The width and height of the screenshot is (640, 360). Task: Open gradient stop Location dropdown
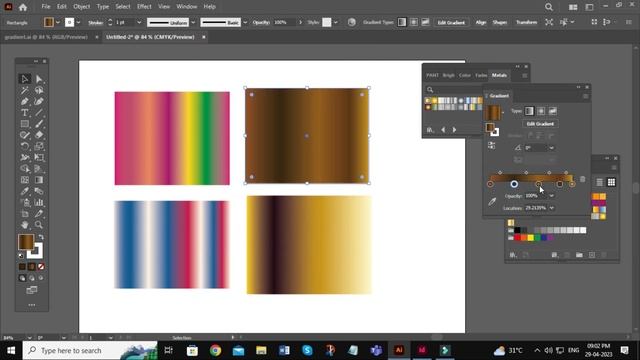tap(551, 208)
